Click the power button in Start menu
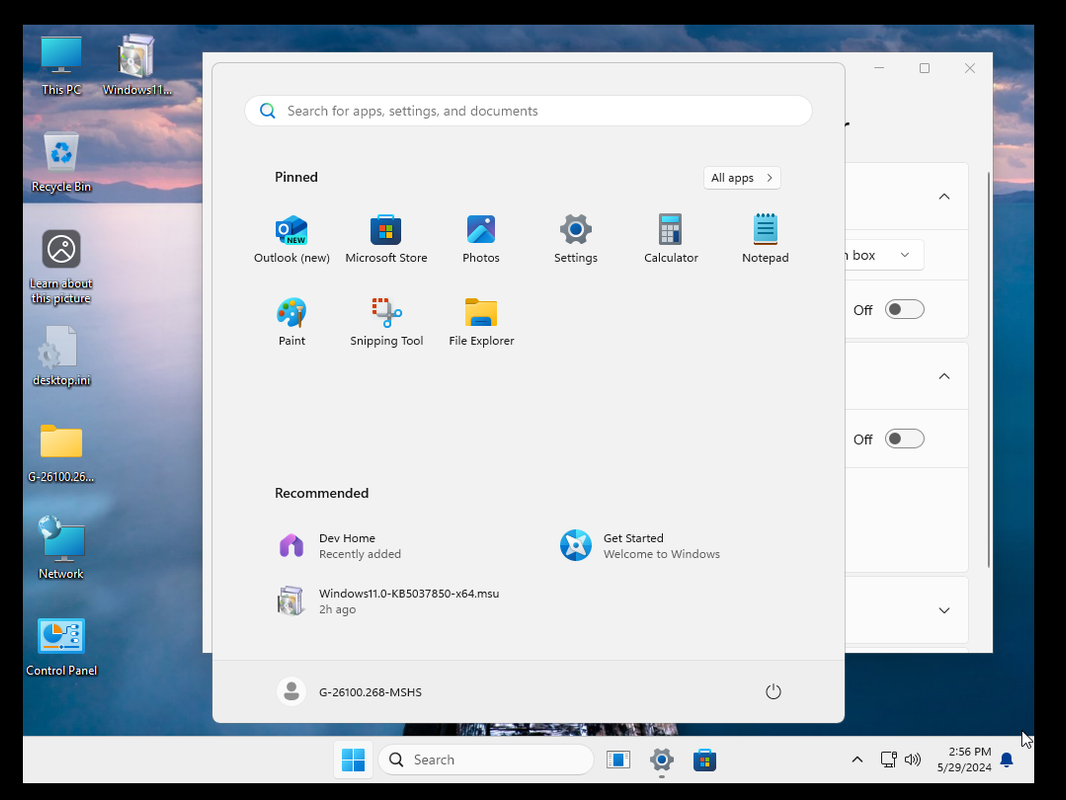Viewport: 1066px width, 800px height. (773, 692)
